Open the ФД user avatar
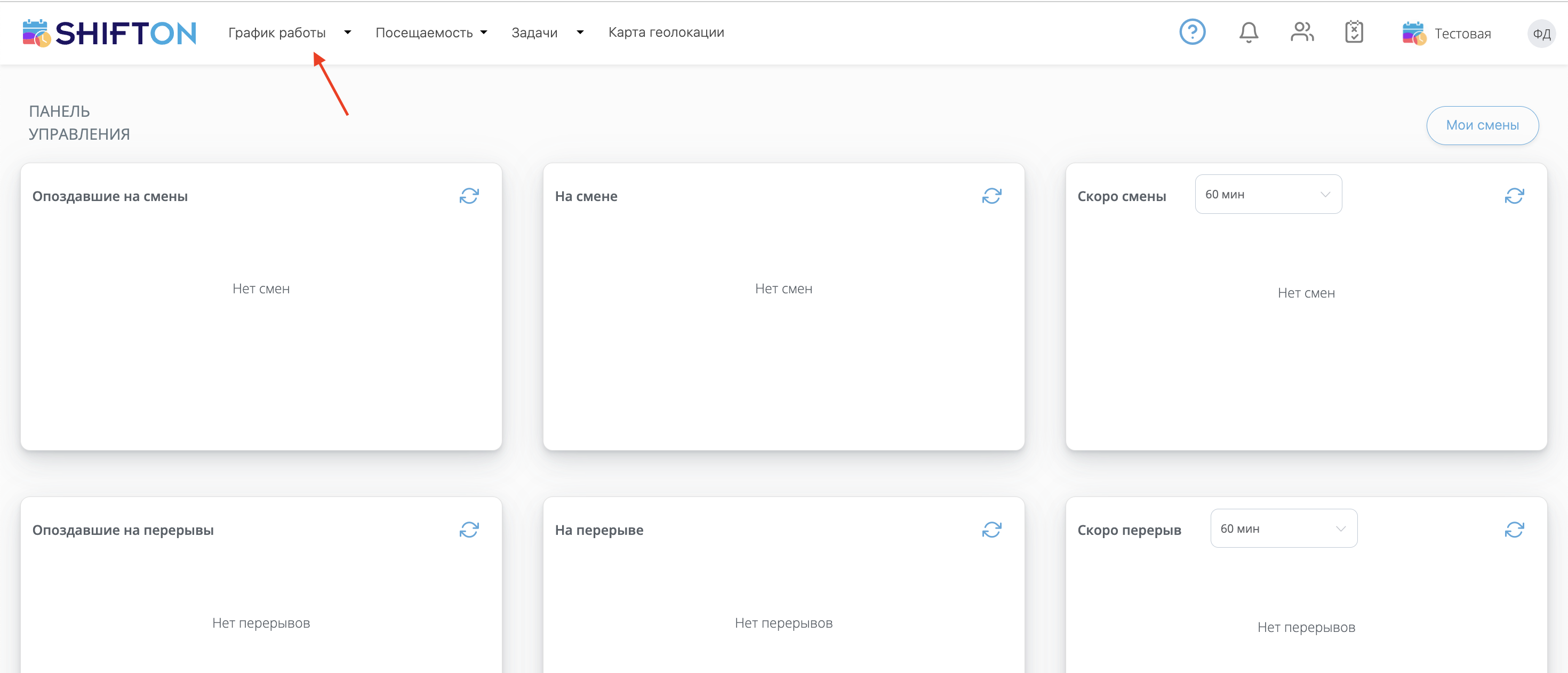1568x673 pixels. pyautogui.click(x=1541, y=34)
